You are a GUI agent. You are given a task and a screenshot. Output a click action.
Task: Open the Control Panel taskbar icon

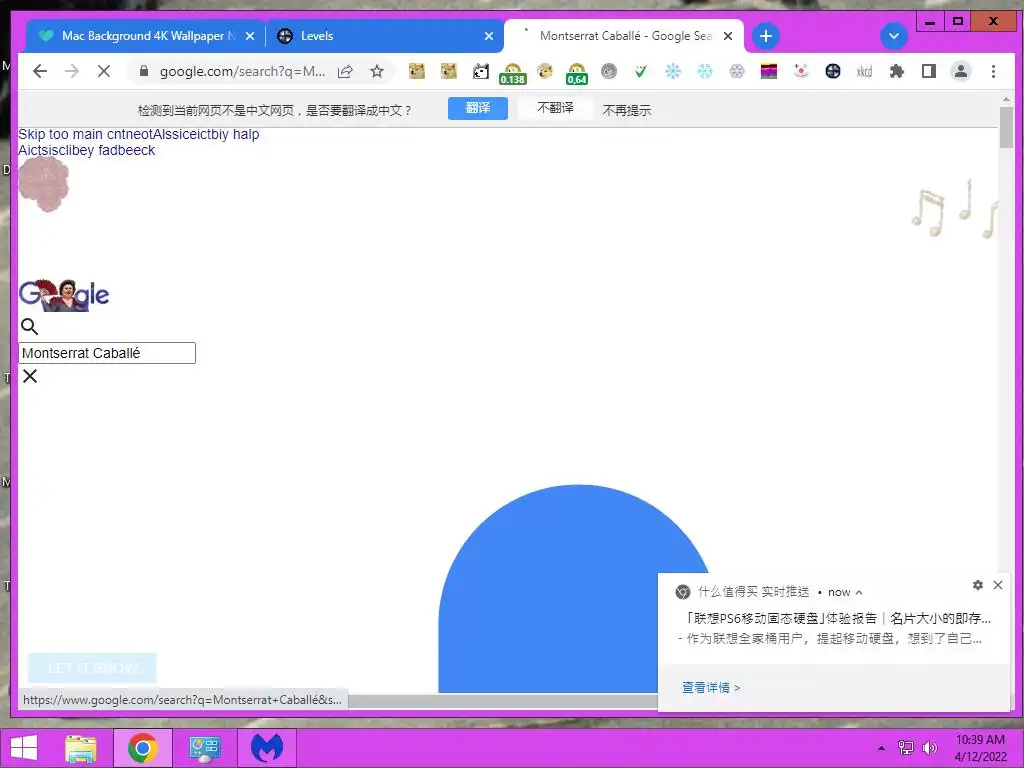click(204, 748)
